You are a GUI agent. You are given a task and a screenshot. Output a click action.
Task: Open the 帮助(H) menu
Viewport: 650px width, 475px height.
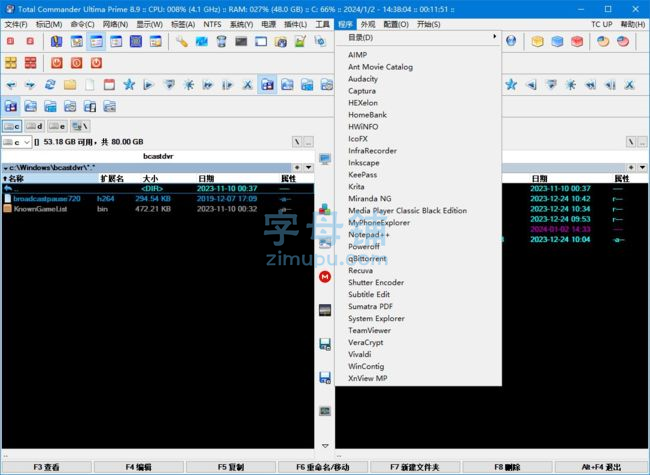click(x=633, y=24)
